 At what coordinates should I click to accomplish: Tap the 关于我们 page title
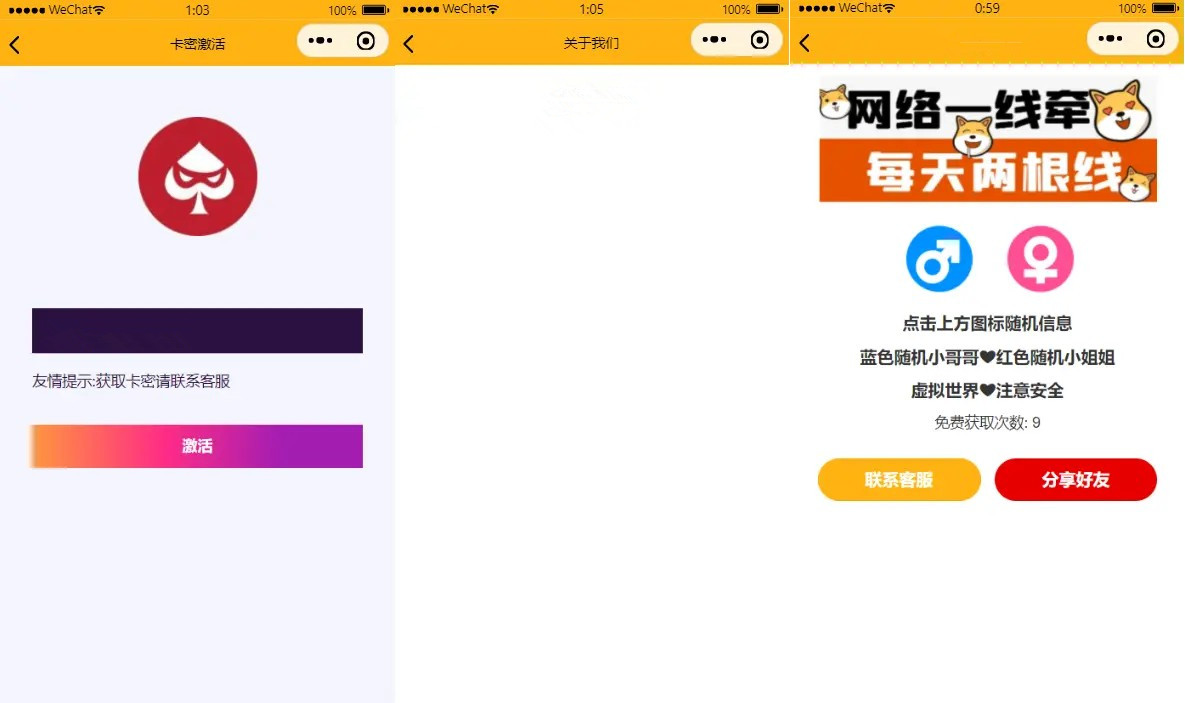point(592,43)
